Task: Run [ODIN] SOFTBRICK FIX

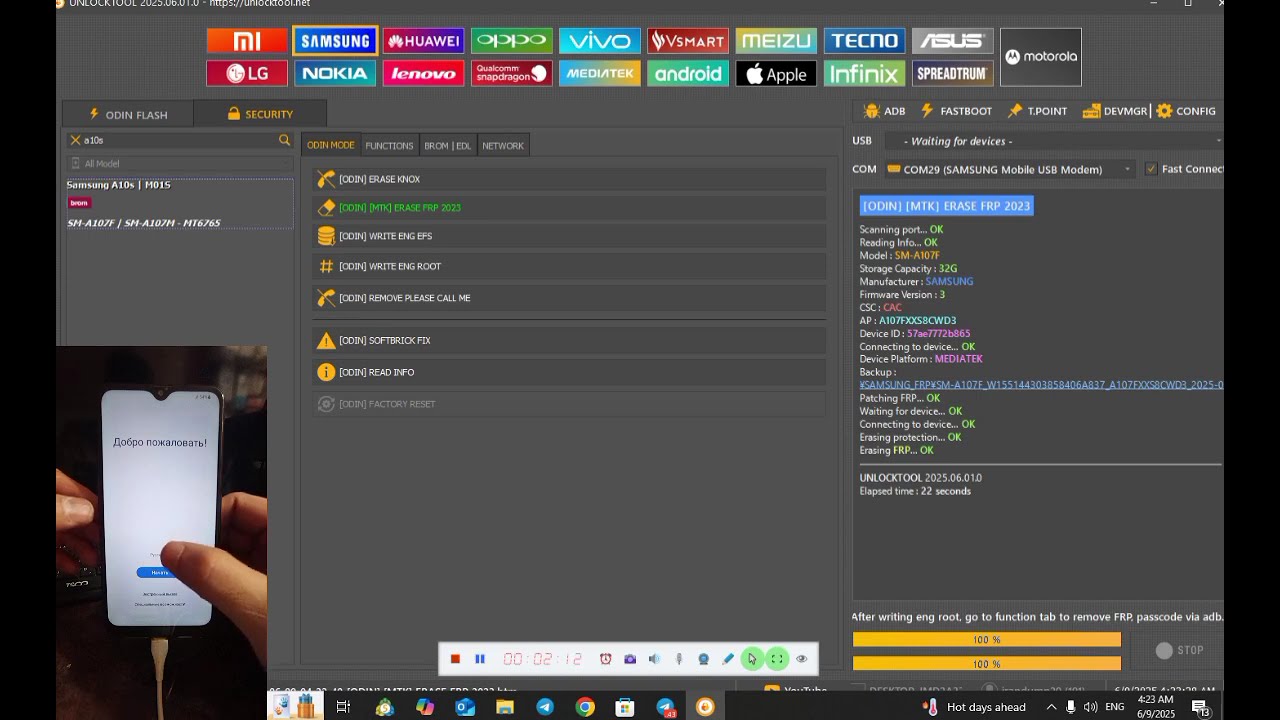Action: [569, 340]
